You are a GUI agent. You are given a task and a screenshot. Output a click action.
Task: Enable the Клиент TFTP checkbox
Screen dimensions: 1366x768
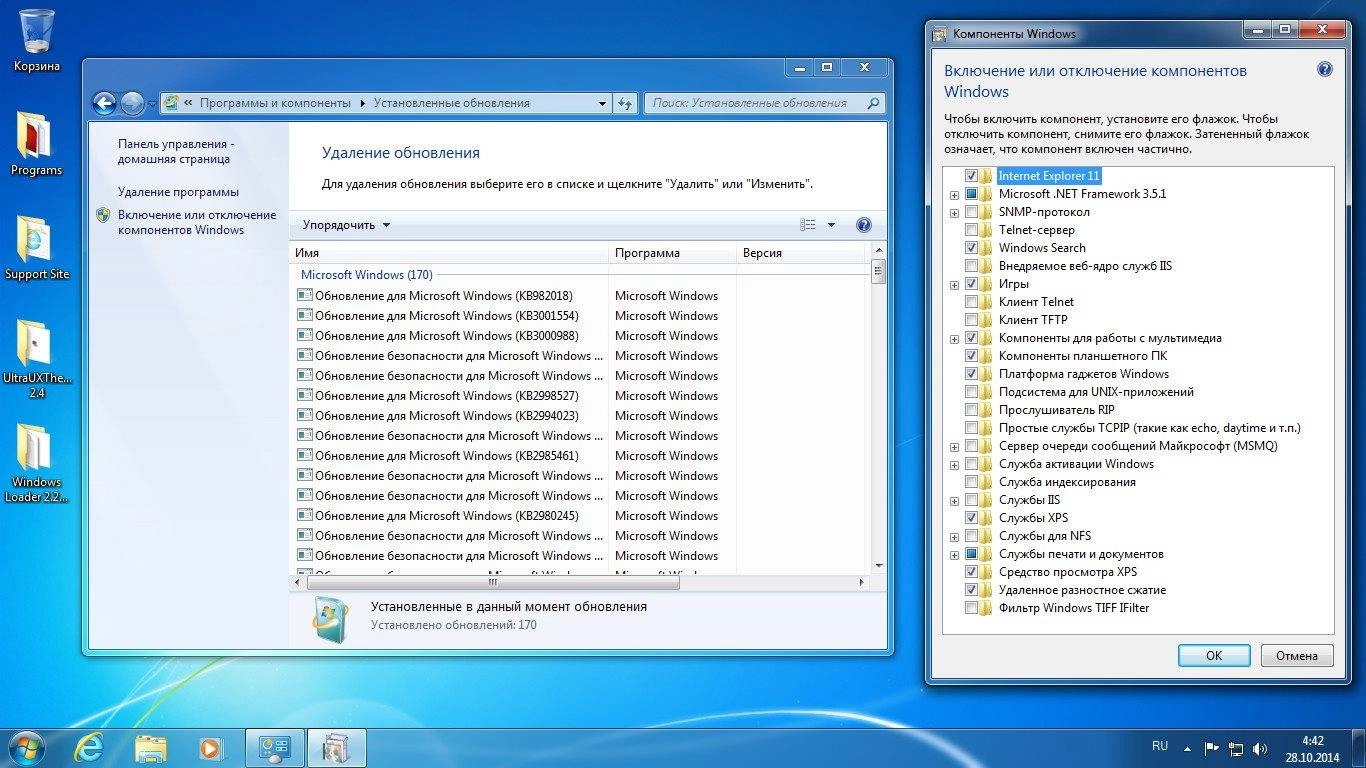coord(971,320)
